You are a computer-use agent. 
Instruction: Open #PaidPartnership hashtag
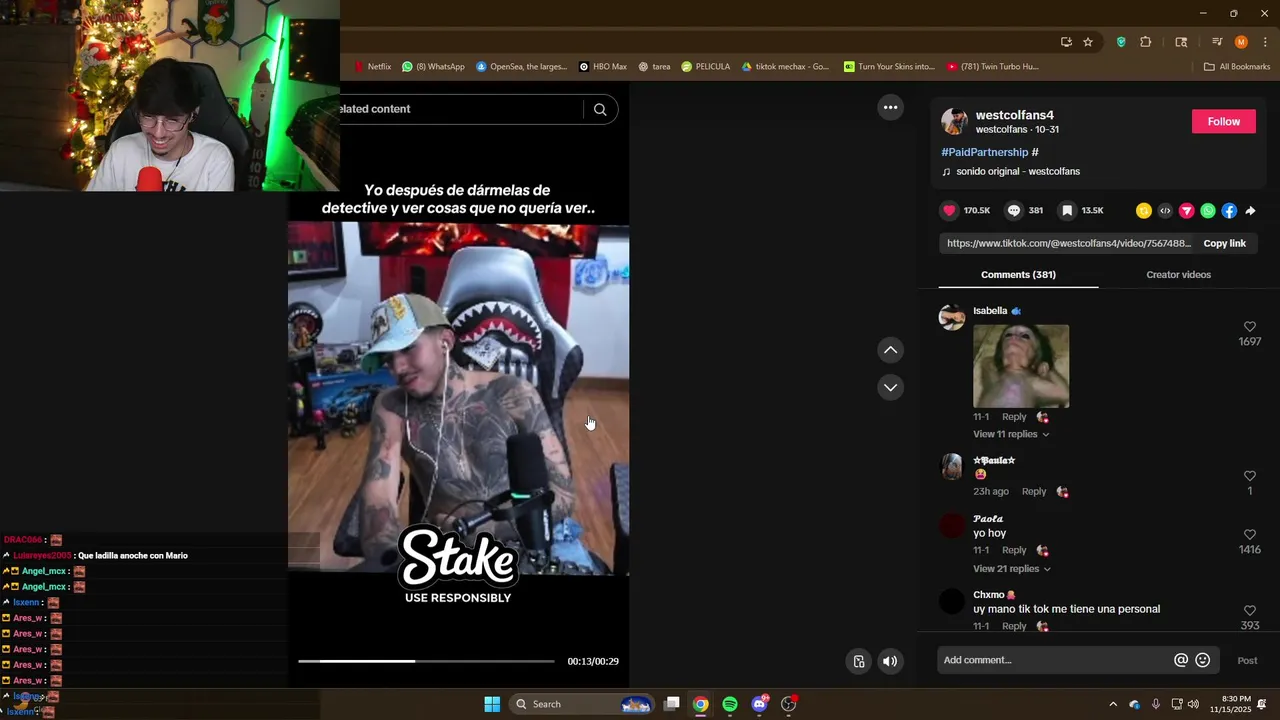[984, 152]
